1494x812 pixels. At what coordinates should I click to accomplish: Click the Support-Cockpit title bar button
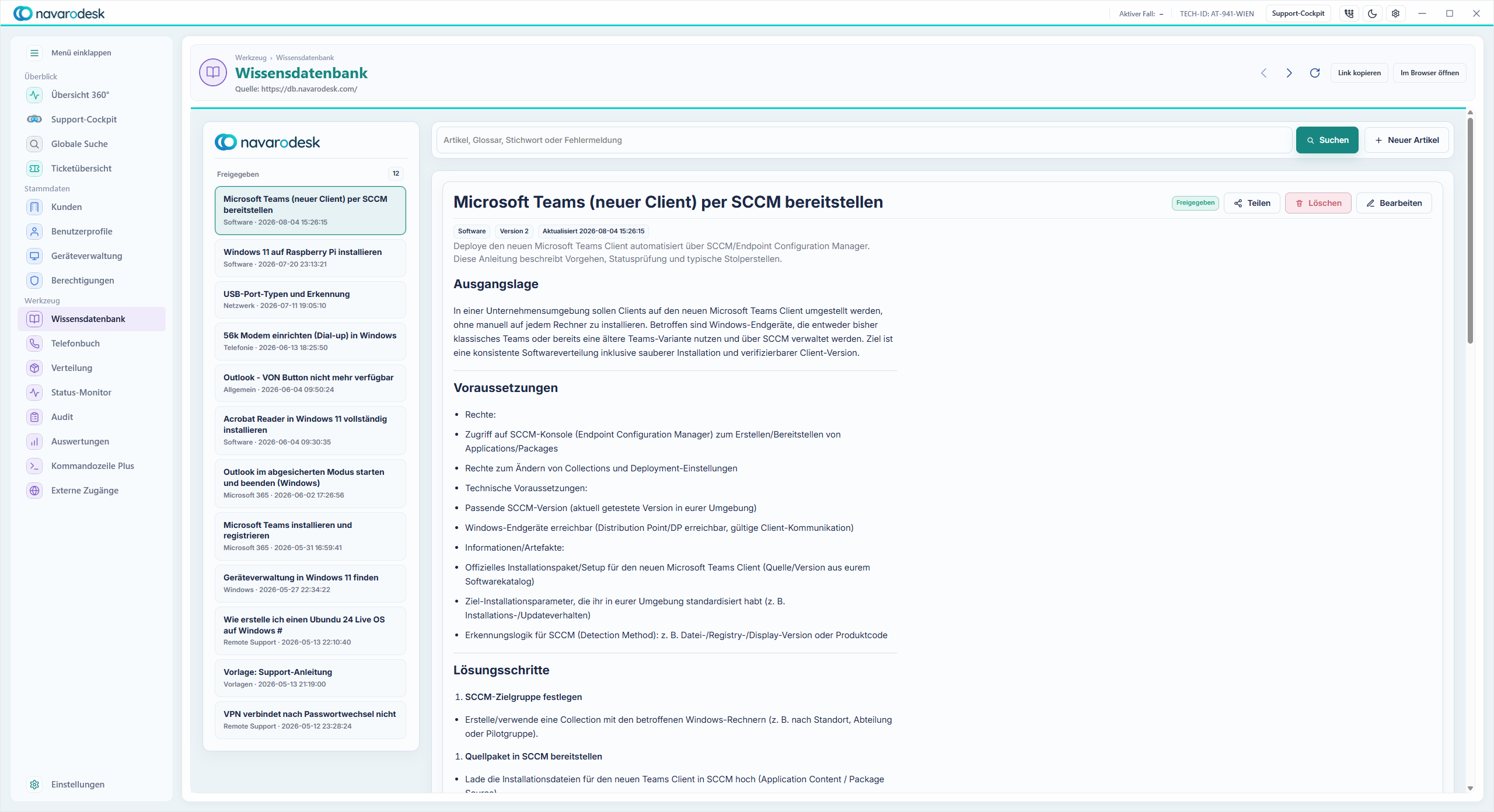coord(1298,13)
